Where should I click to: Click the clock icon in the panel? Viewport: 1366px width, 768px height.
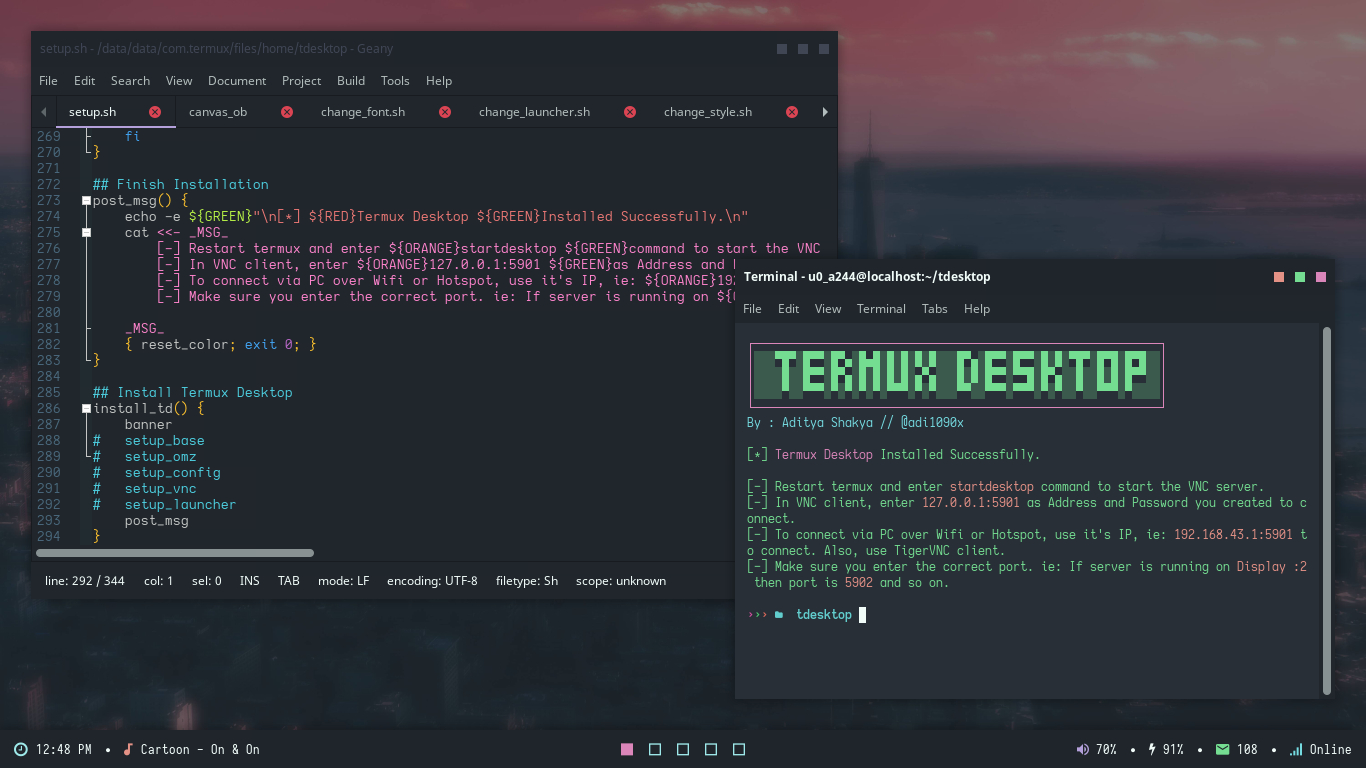(x=21, y=749)
